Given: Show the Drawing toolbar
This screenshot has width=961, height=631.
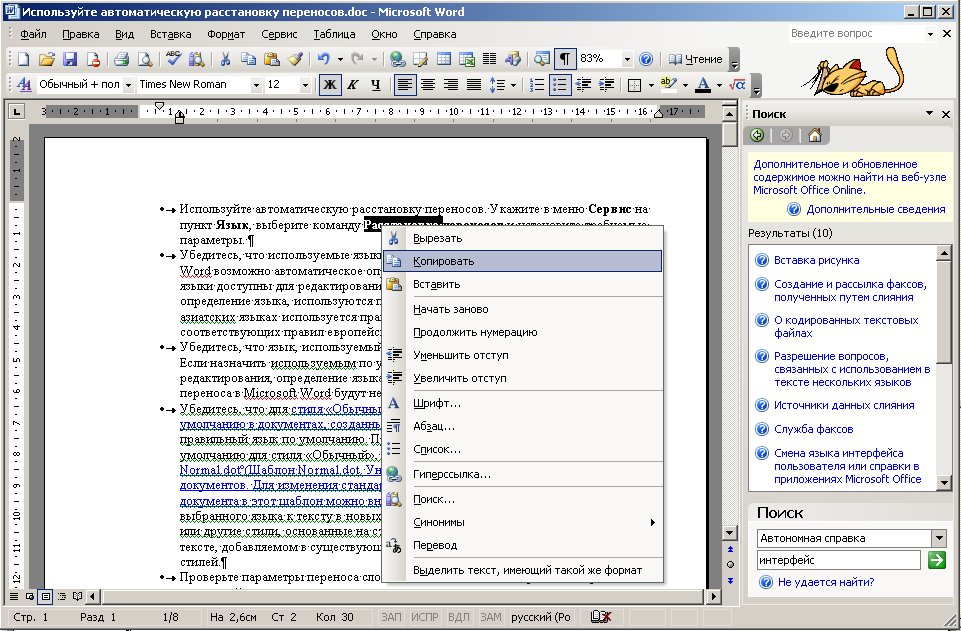Looking at the screenshot, I should click(x=513, y=59).
